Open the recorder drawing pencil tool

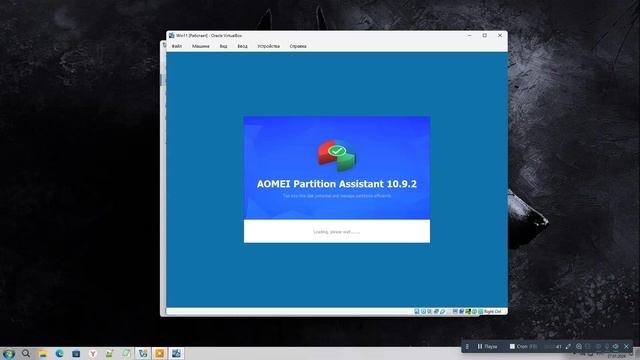[569, 347]
